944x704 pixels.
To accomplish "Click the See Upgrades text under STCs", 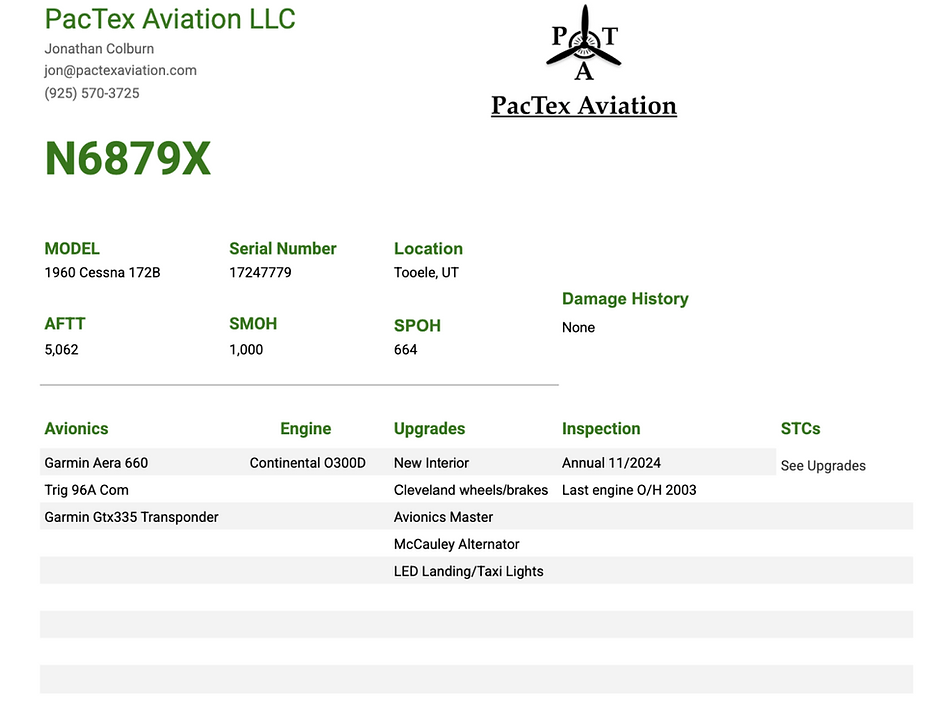I will point(823,466).
